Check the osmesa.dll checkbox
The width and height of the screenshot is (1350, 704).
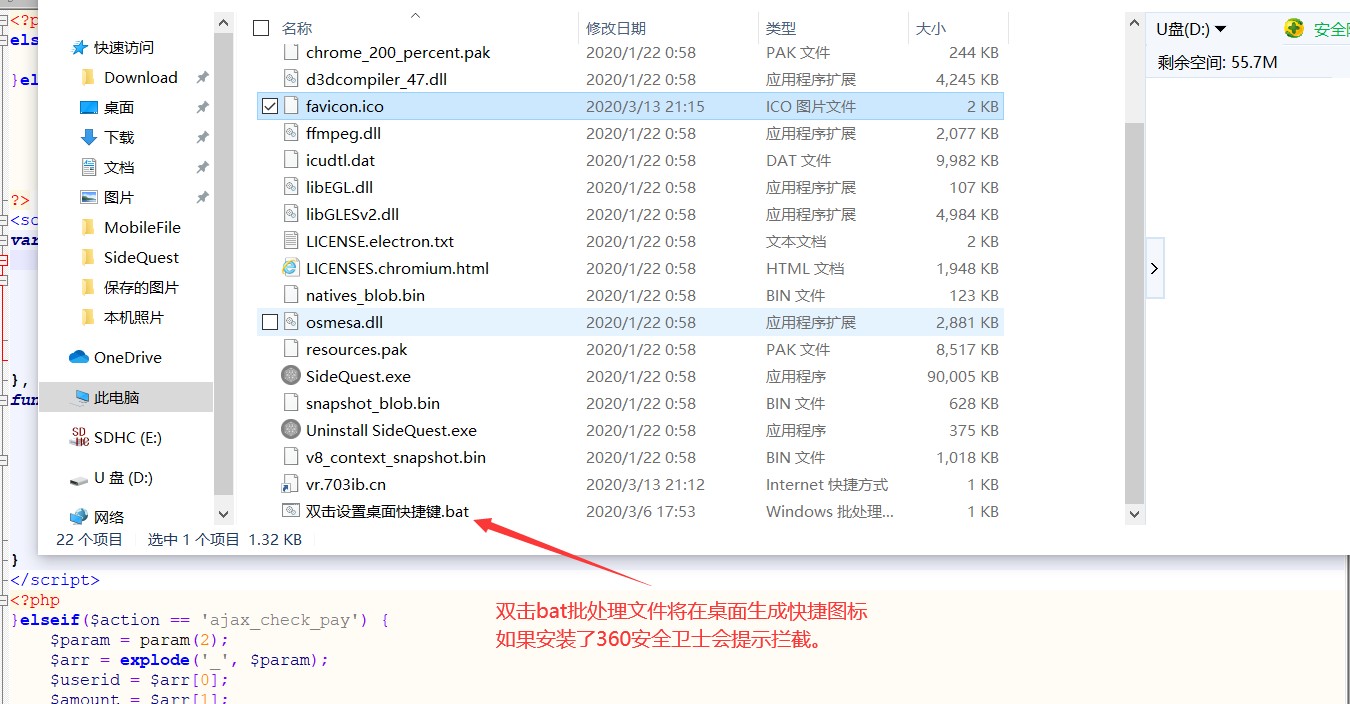[269, 322]
